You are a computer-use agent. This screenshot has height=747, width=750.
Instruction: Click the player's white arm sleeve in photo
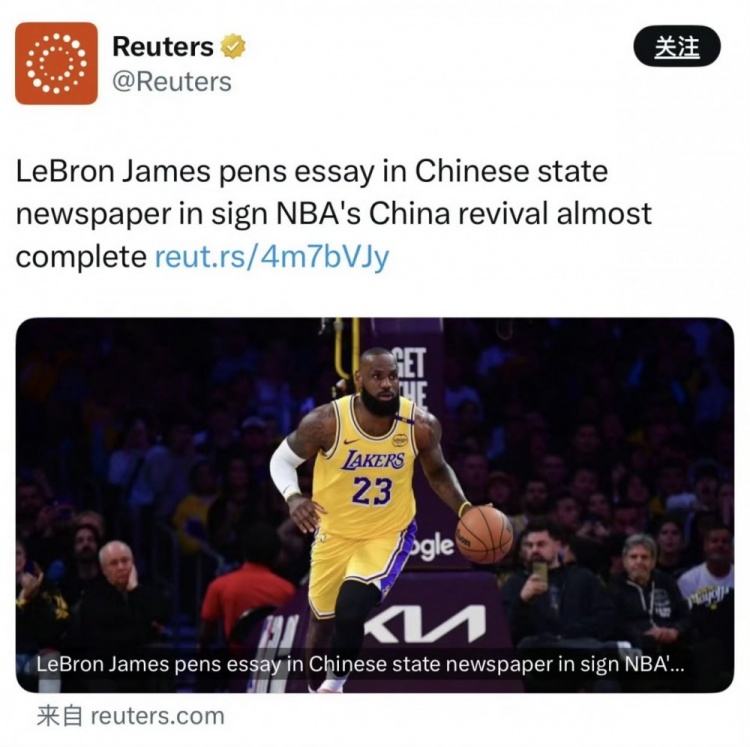point(286,470)
